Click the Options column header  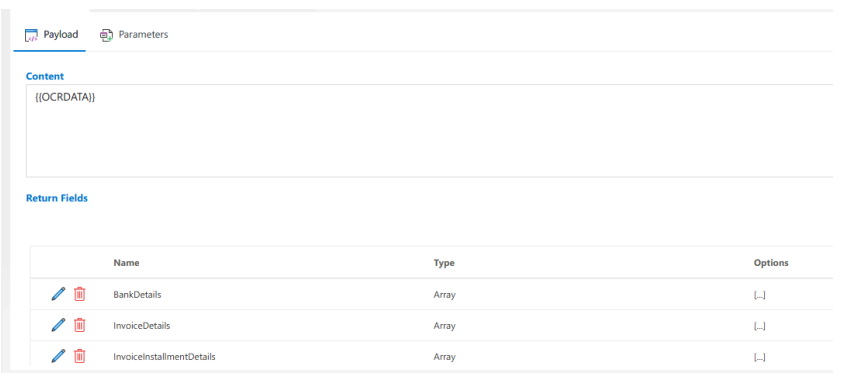pyautogui.click(x=771, y=263)
